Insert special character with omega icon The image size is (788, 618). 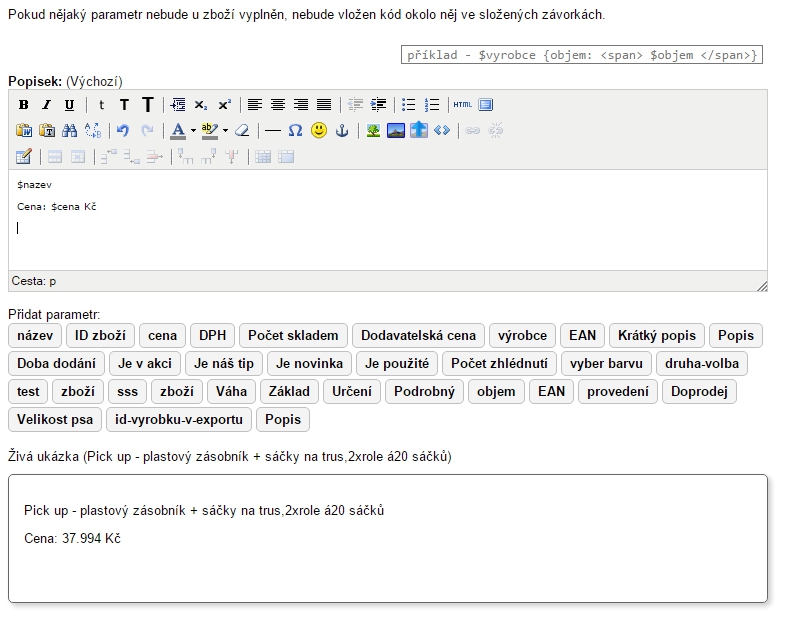295,130
